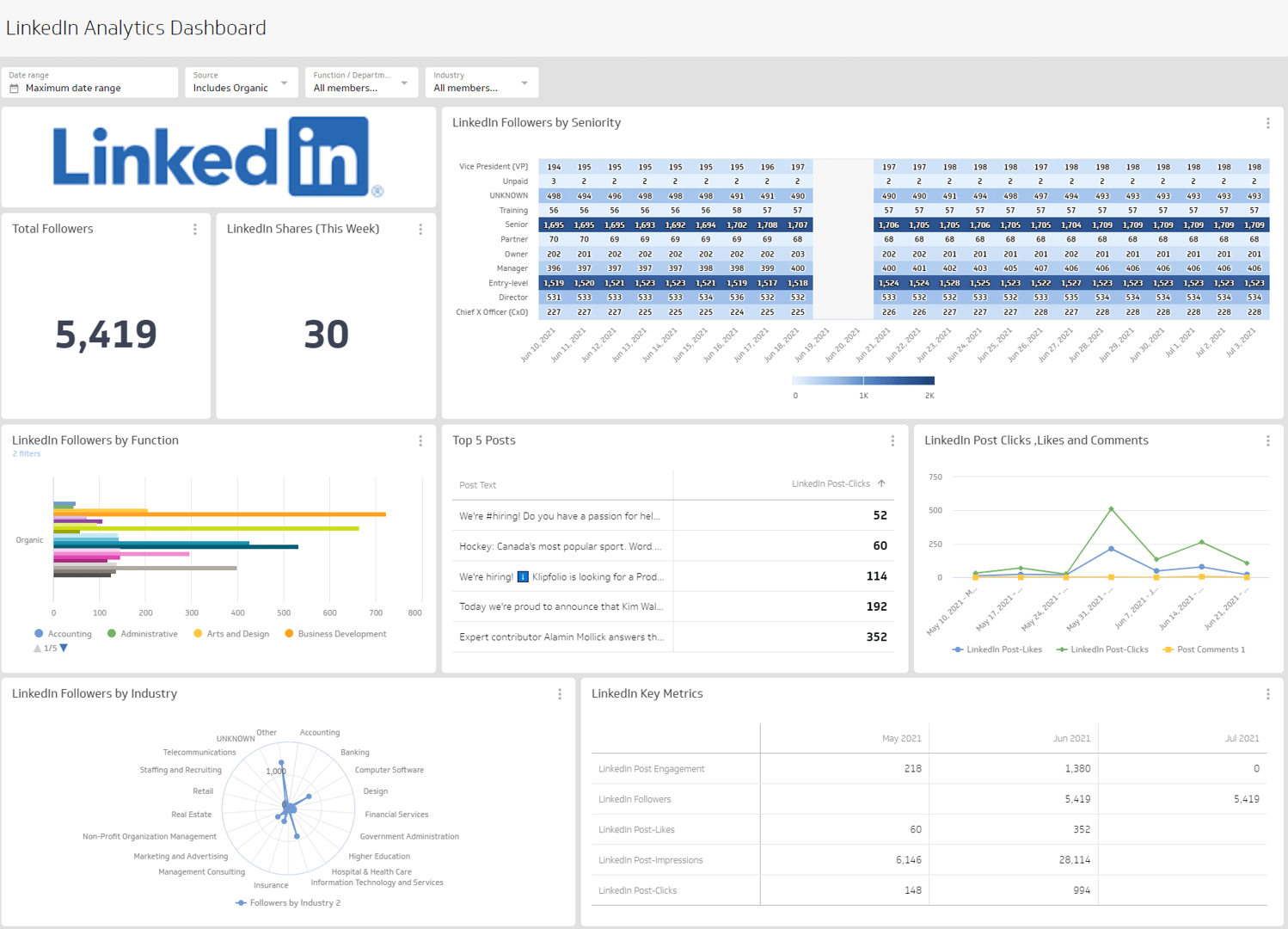Select LinkedIn Post-Clicks row in Key Metrics
The width and height of the screenshot is (1288, 929).
click(929, 890)
